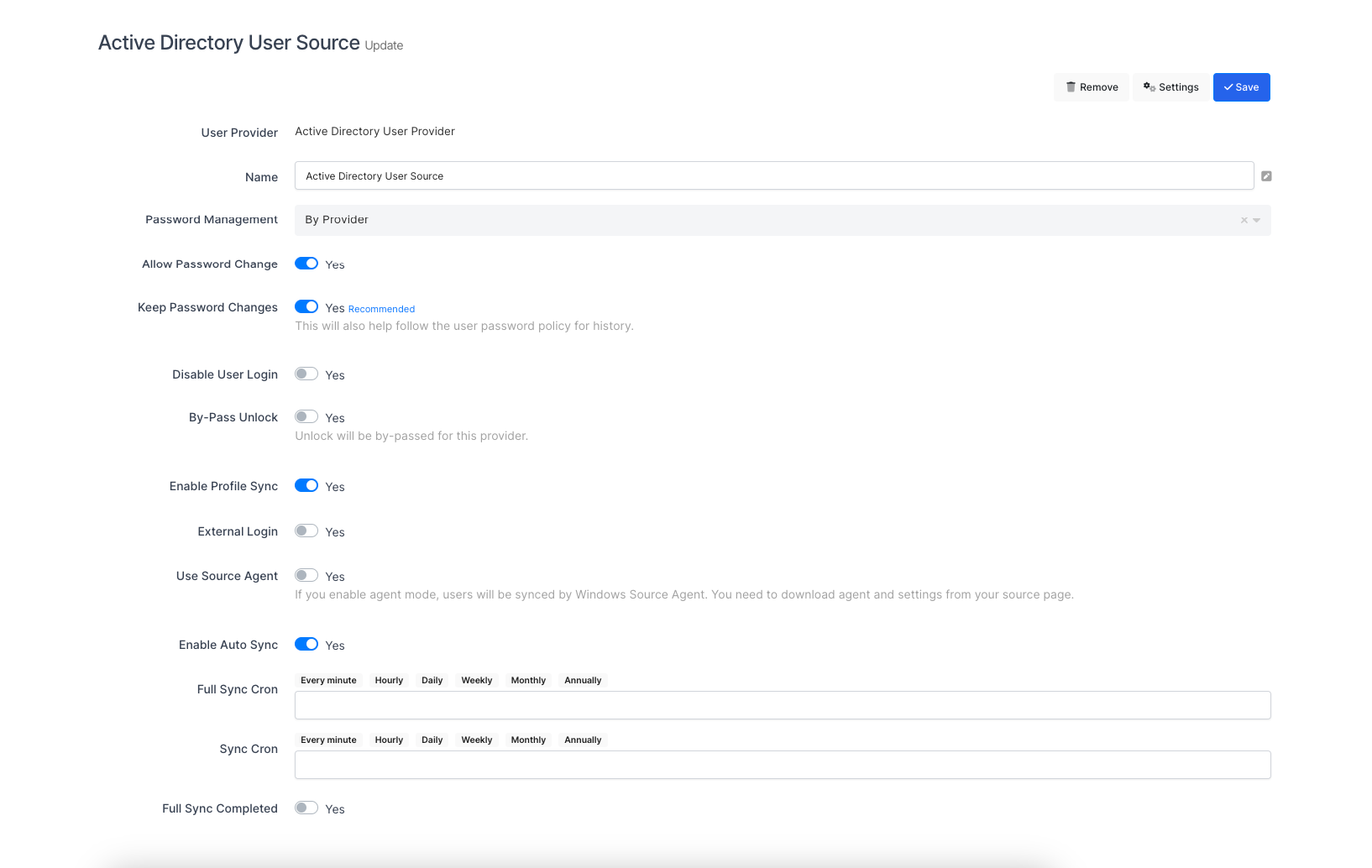1372x868 pixels.
Task: Save the Active Directory user source
Action: pyautogui.click(x=1241, y=87)
